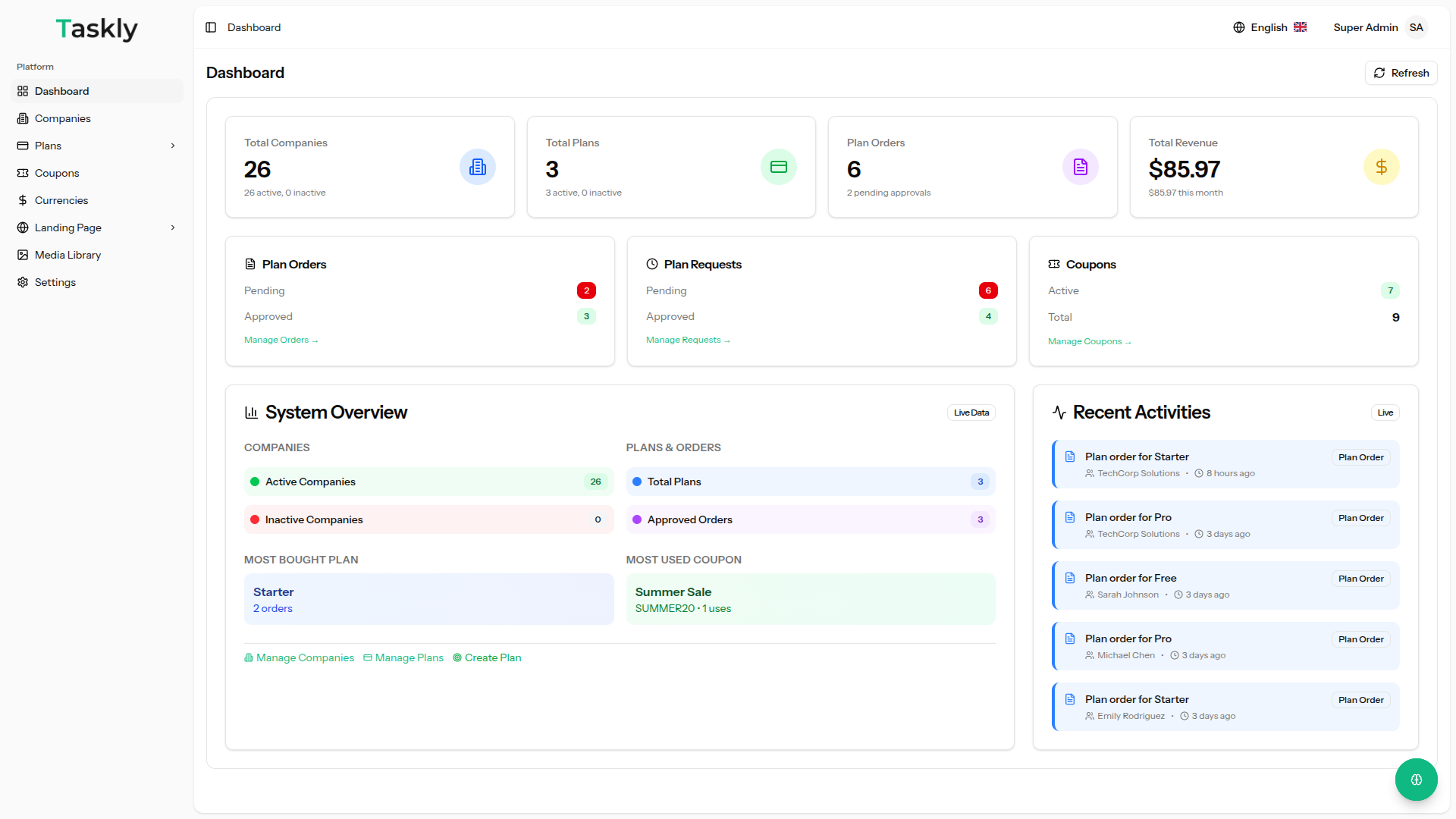Image resolution: width=1456 pixels, height=819 pixels.
Task: Click the Create Plan link
Action: [487, 657]
